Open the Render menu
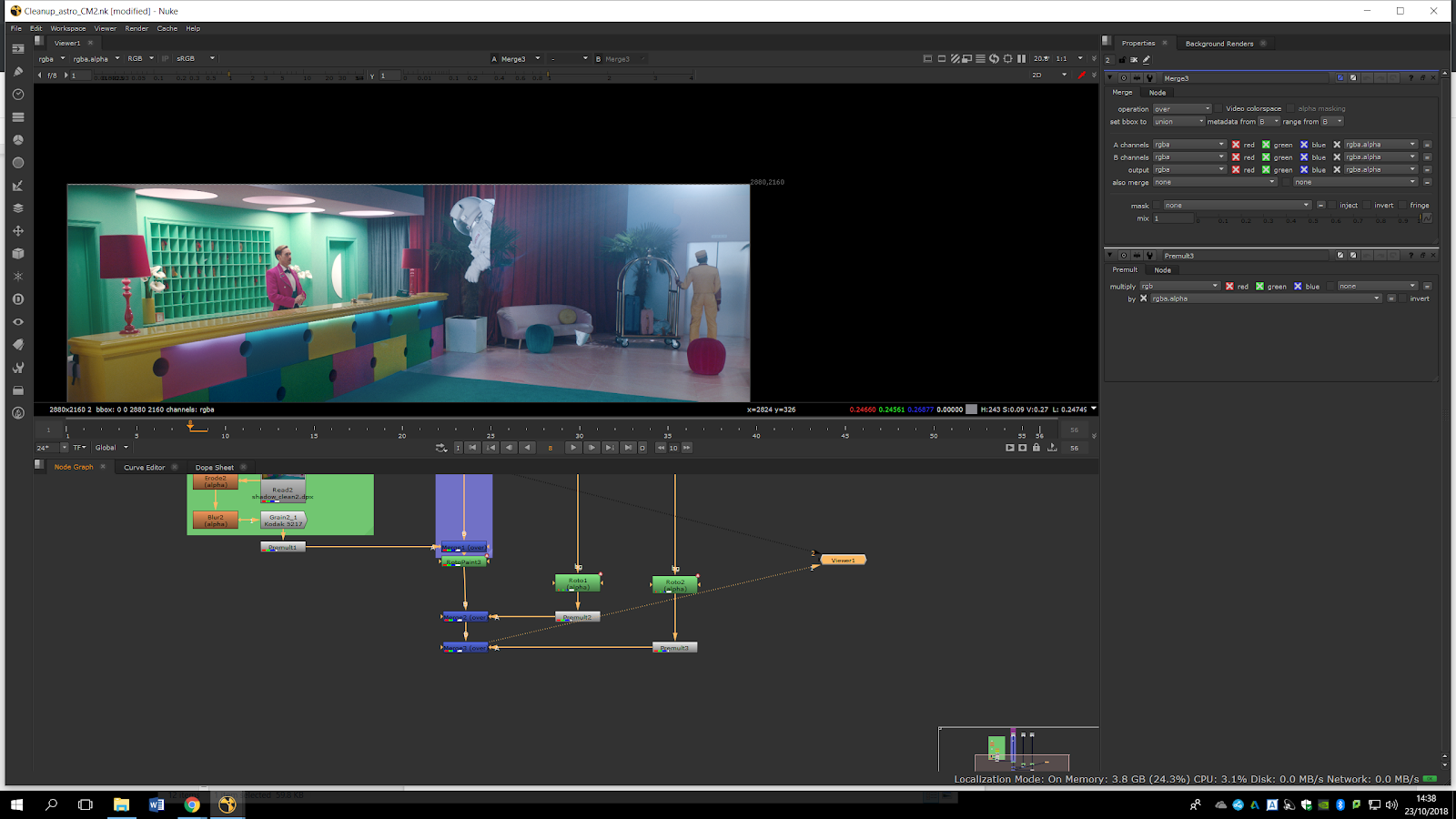Image resolution: width=1456 pixels, height=819 pixels. pyautogui.click(x=136, y=28)
